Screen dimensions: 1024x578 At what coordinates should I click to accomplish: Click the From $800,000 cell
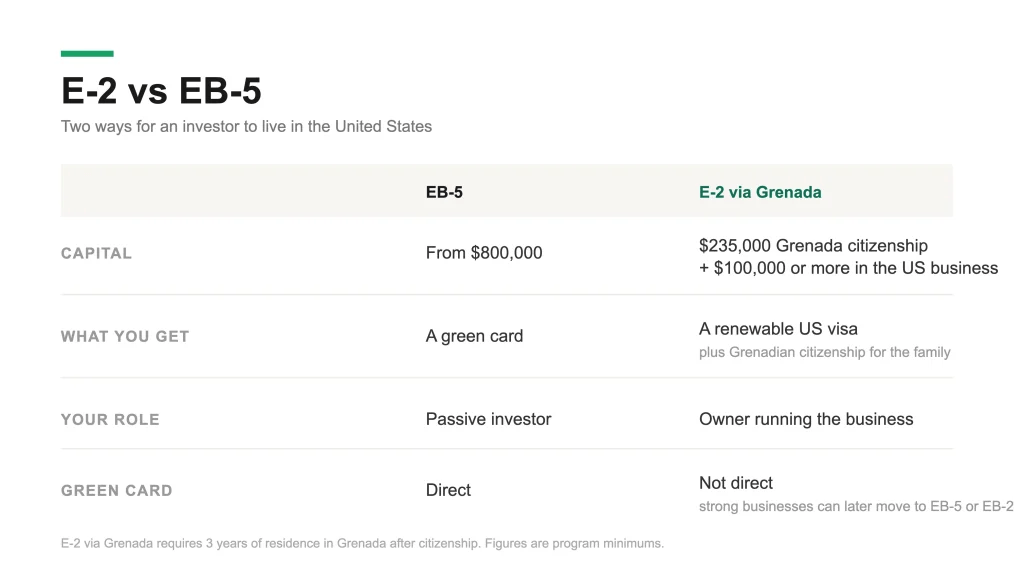pyautogui.click(x=484, y=253)
